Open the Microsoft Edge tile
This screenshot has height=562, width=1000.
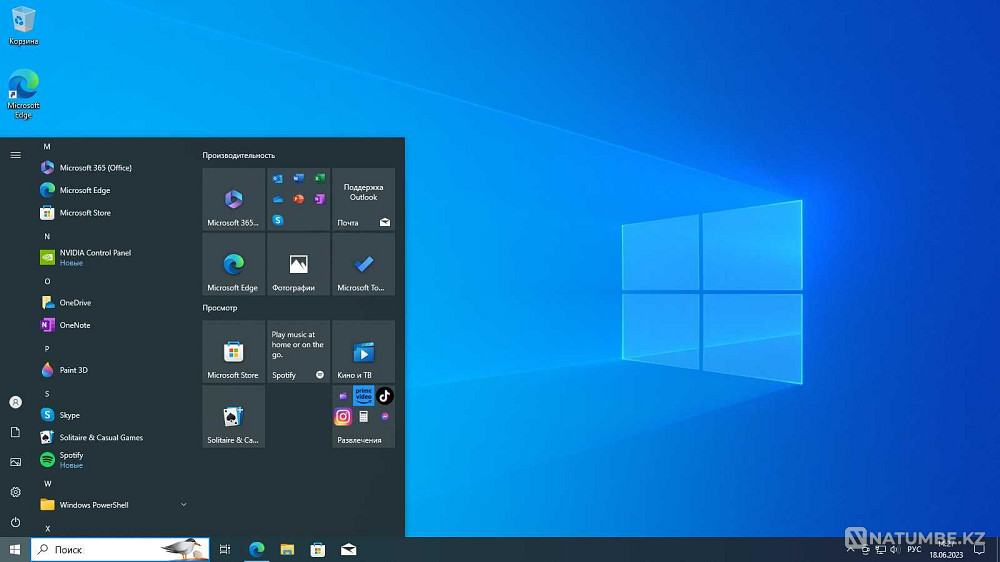click(233, 264)
